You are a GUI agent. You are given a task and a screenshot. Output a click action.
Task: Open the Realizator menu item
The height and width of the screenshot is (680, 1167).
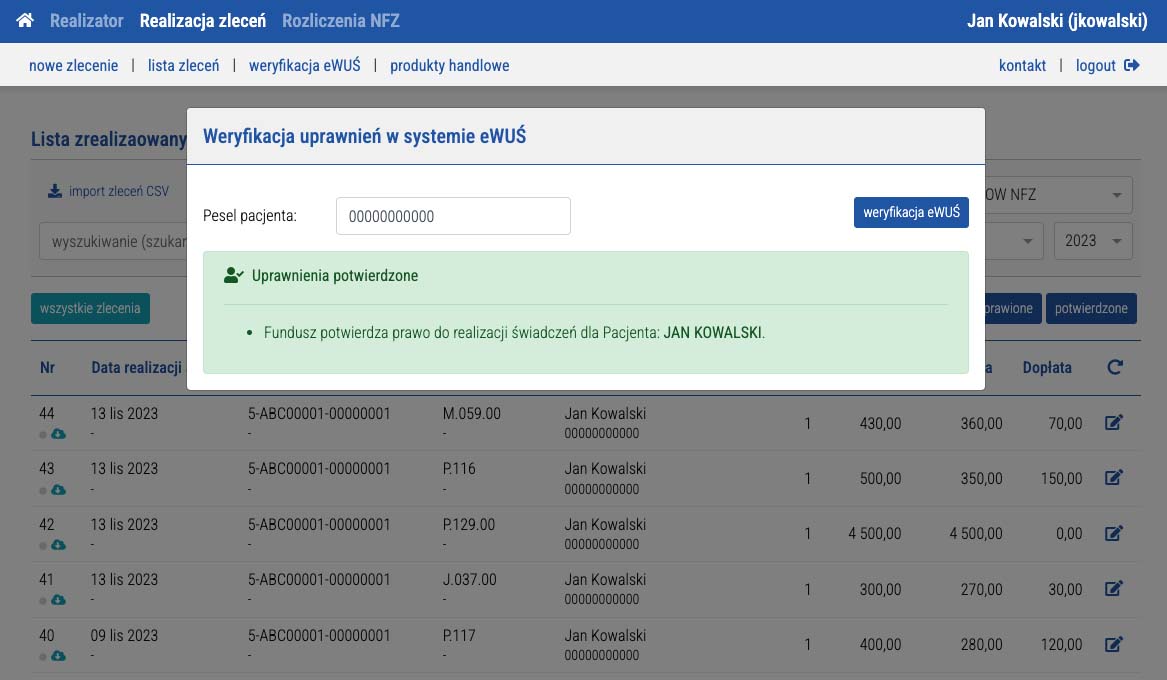point(87,21)
